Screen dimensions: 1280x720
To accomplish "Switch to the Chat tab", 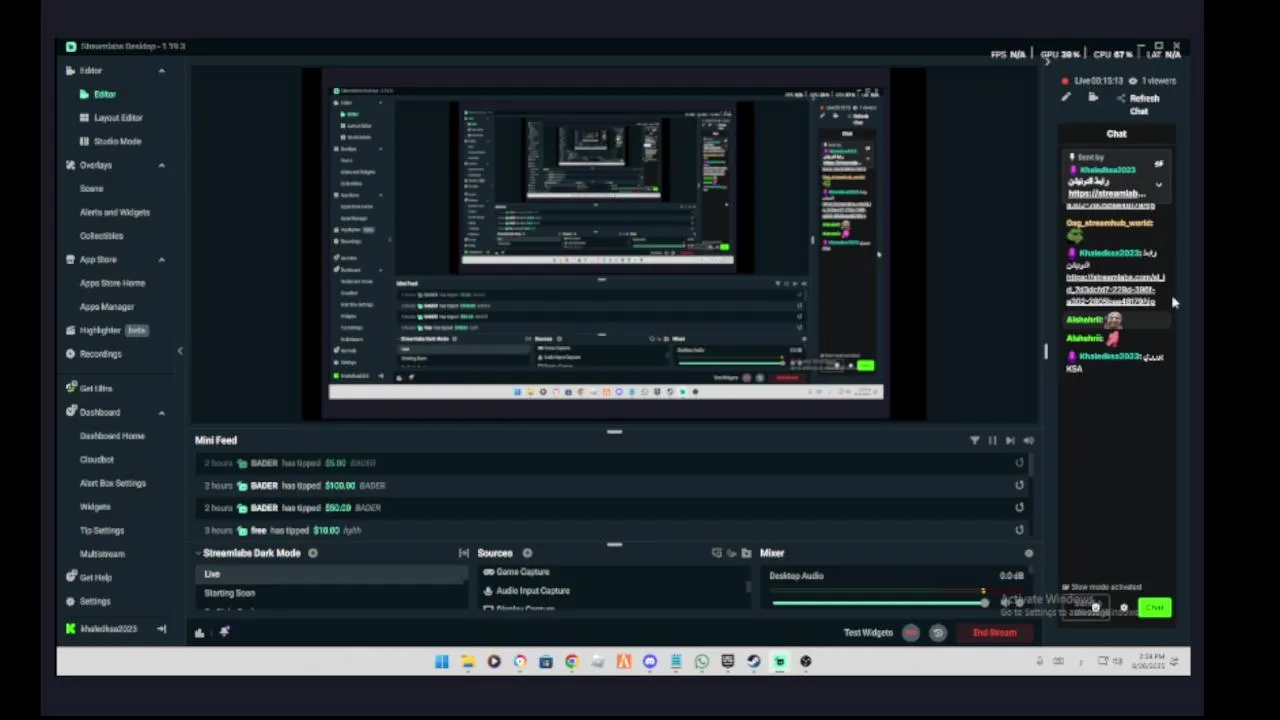I will tap(1116, 134).
